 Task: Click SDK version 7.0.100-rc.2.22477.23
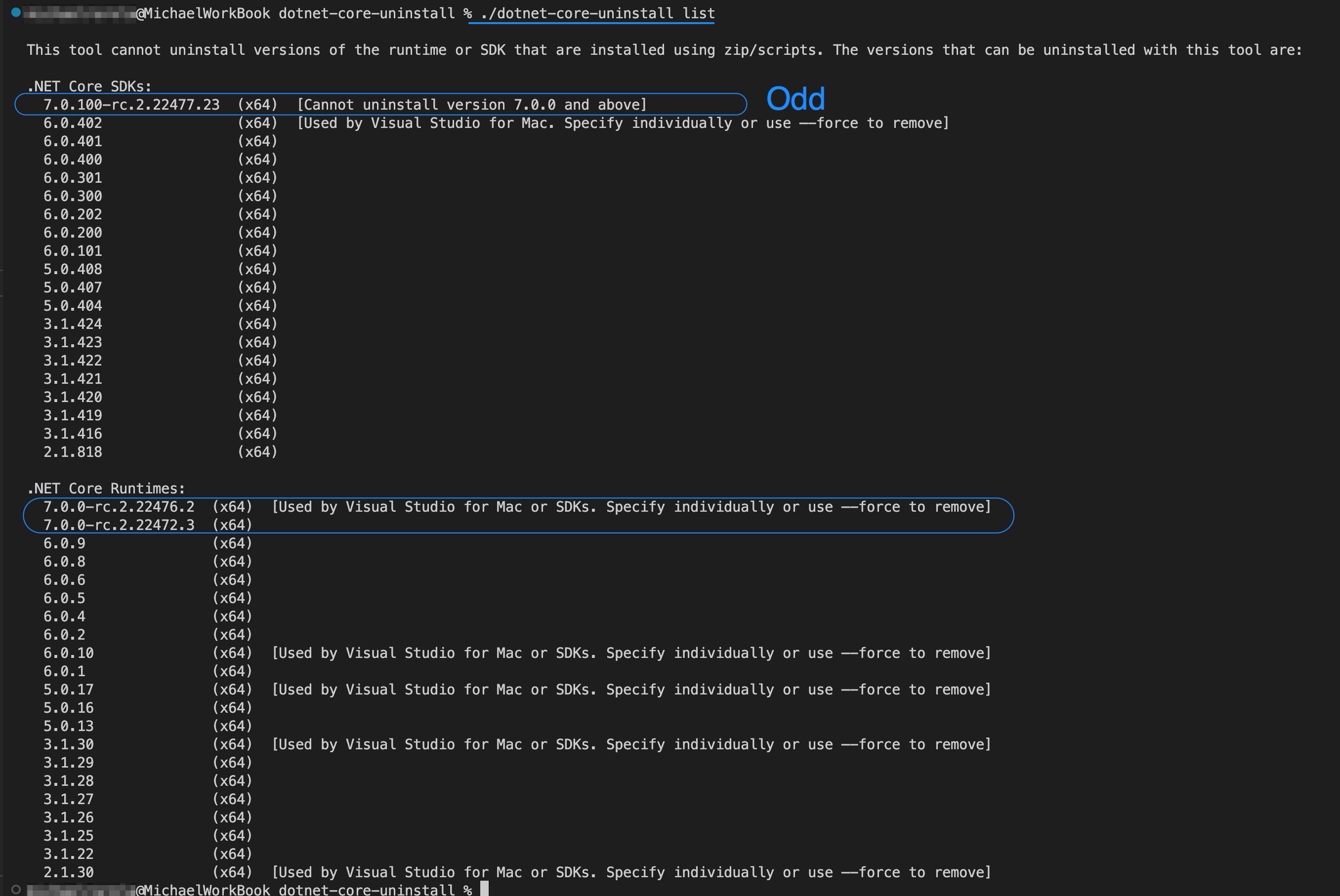coord(131,105)
